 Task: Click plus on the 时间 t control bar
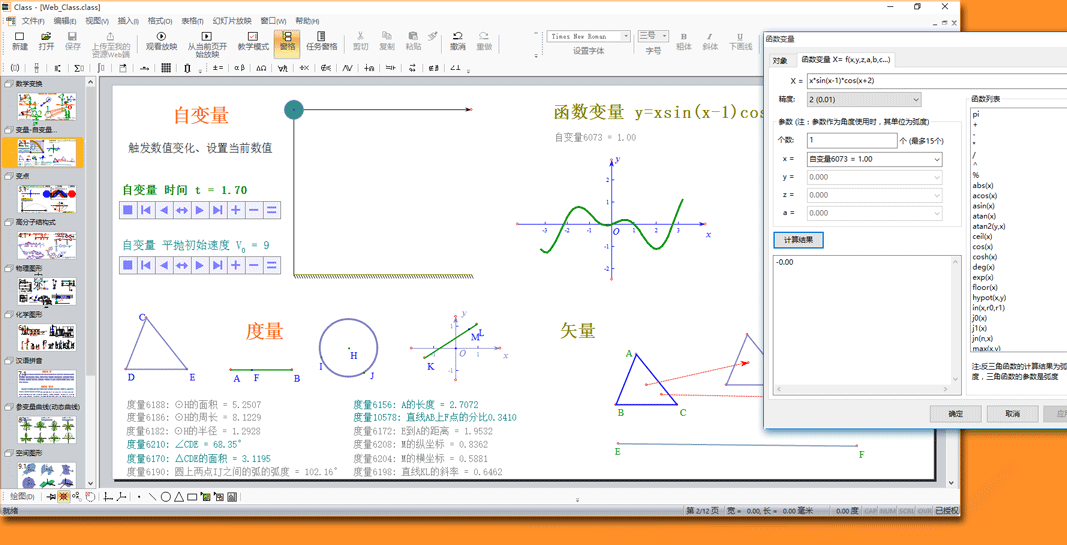(236, 210)
